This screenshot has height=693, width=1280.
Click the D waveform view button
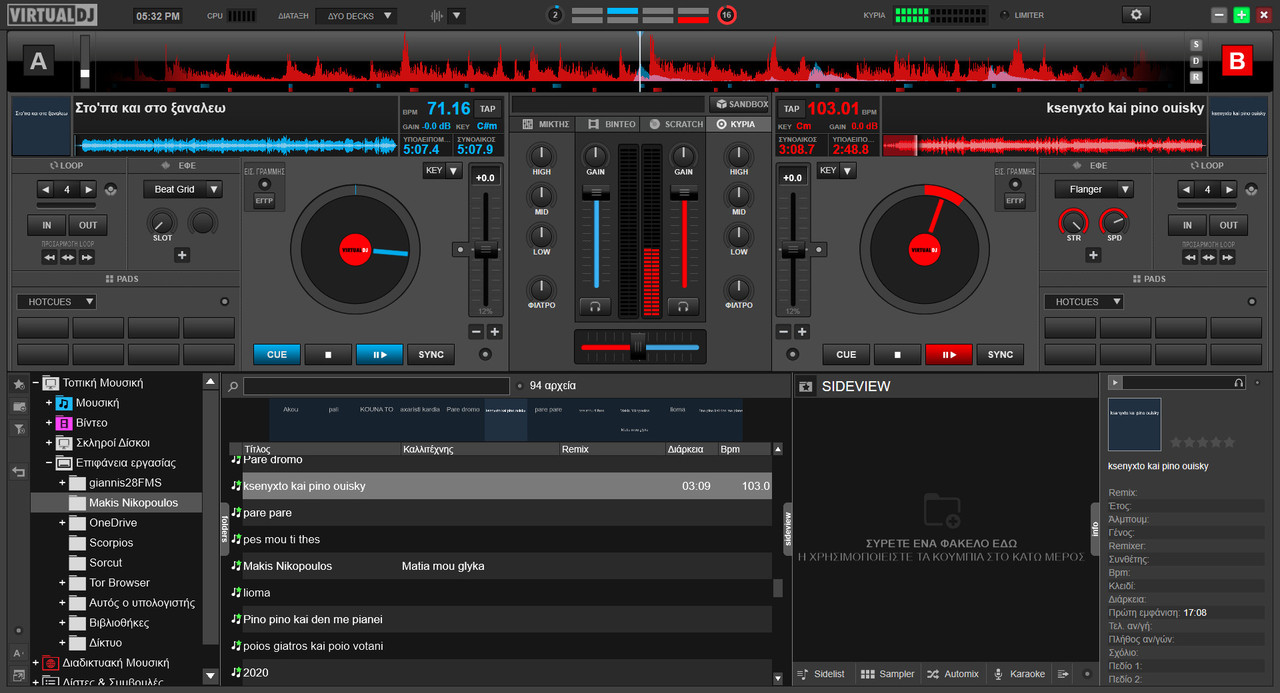[x=1196, y=61]
